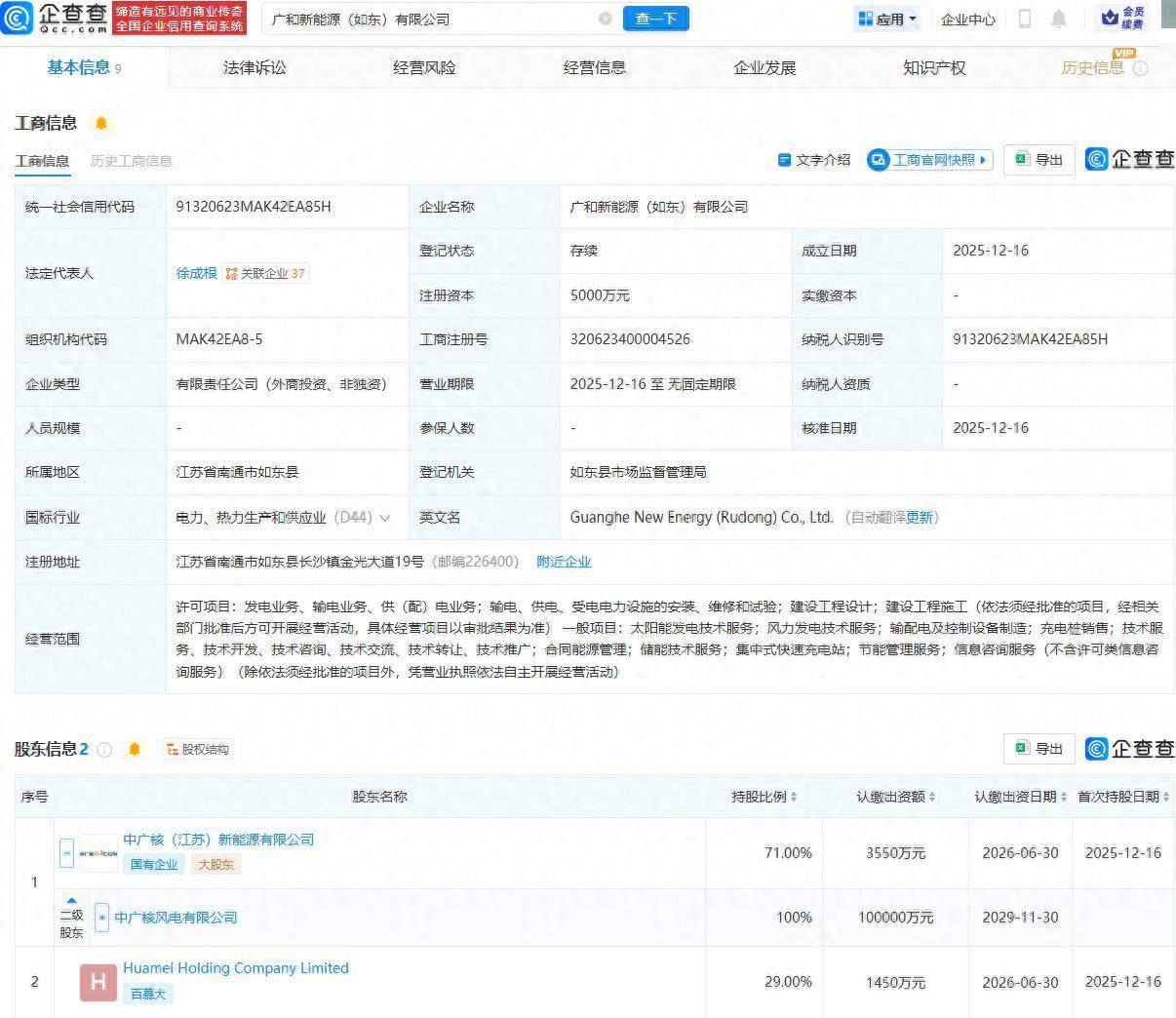Open the 股权结构 equity structure icon button

(198, 749)
